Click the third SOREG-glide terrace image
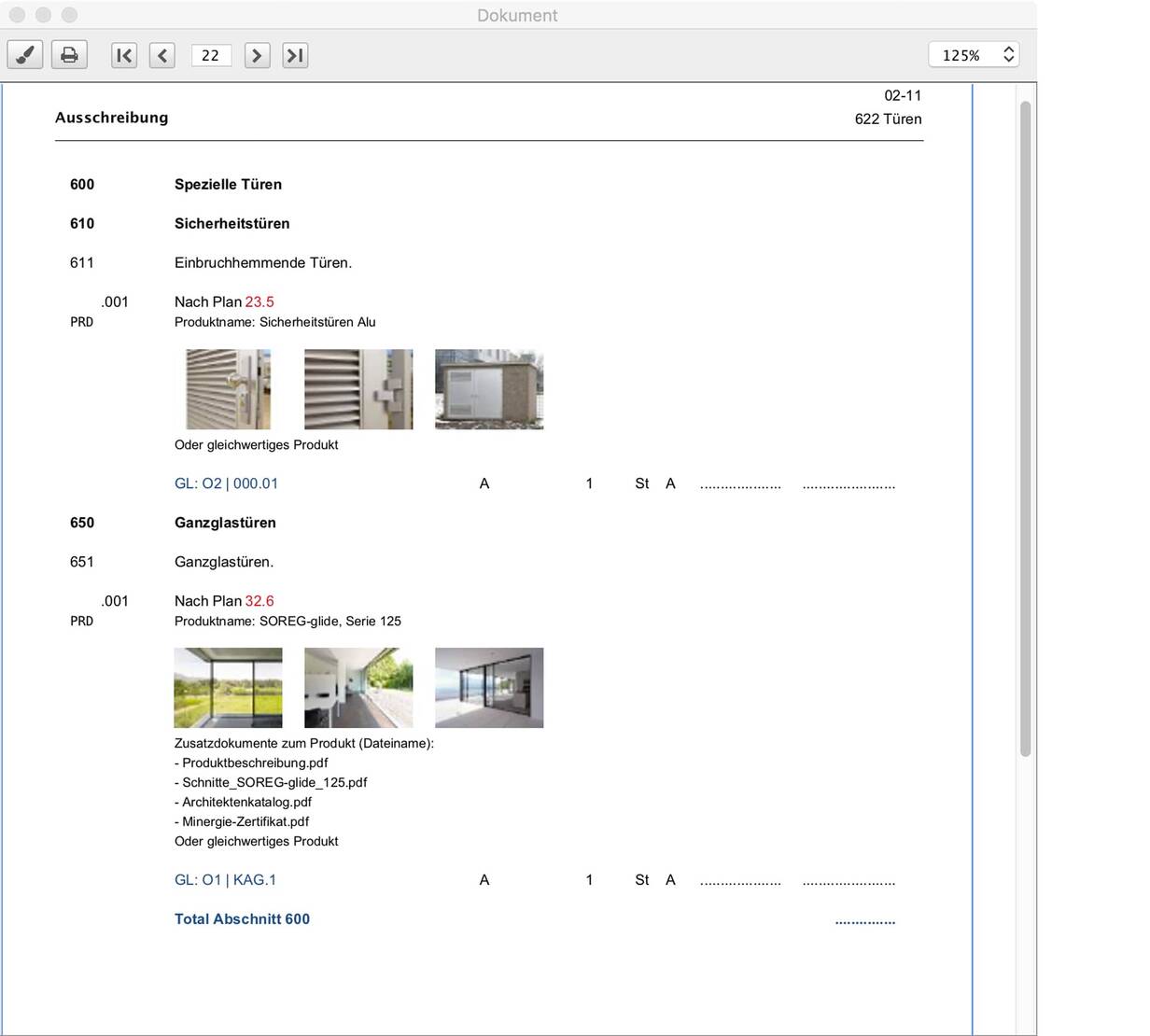Screen dimensions: 1150x1036 pos(489,688)
